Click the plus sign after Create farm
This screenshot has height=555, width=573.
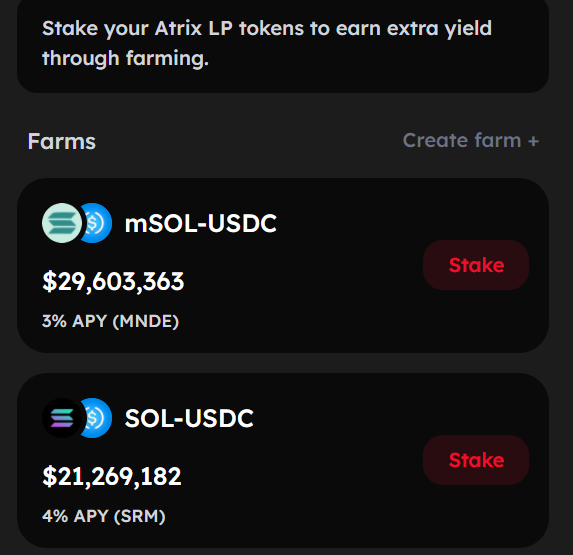[534, 141]
